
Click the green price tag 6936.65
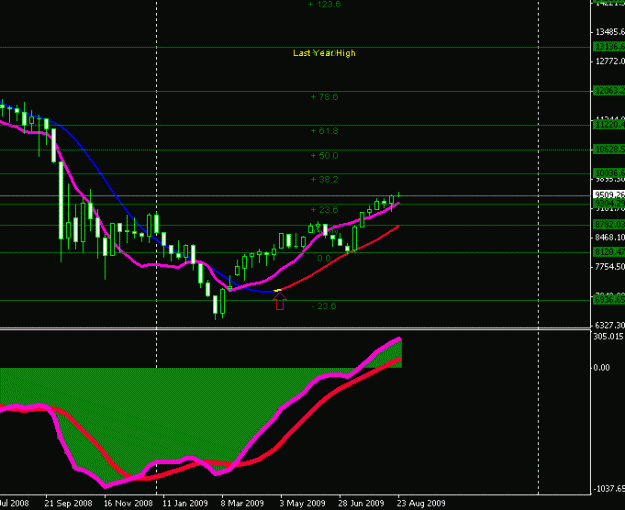[x=609, y=299]
